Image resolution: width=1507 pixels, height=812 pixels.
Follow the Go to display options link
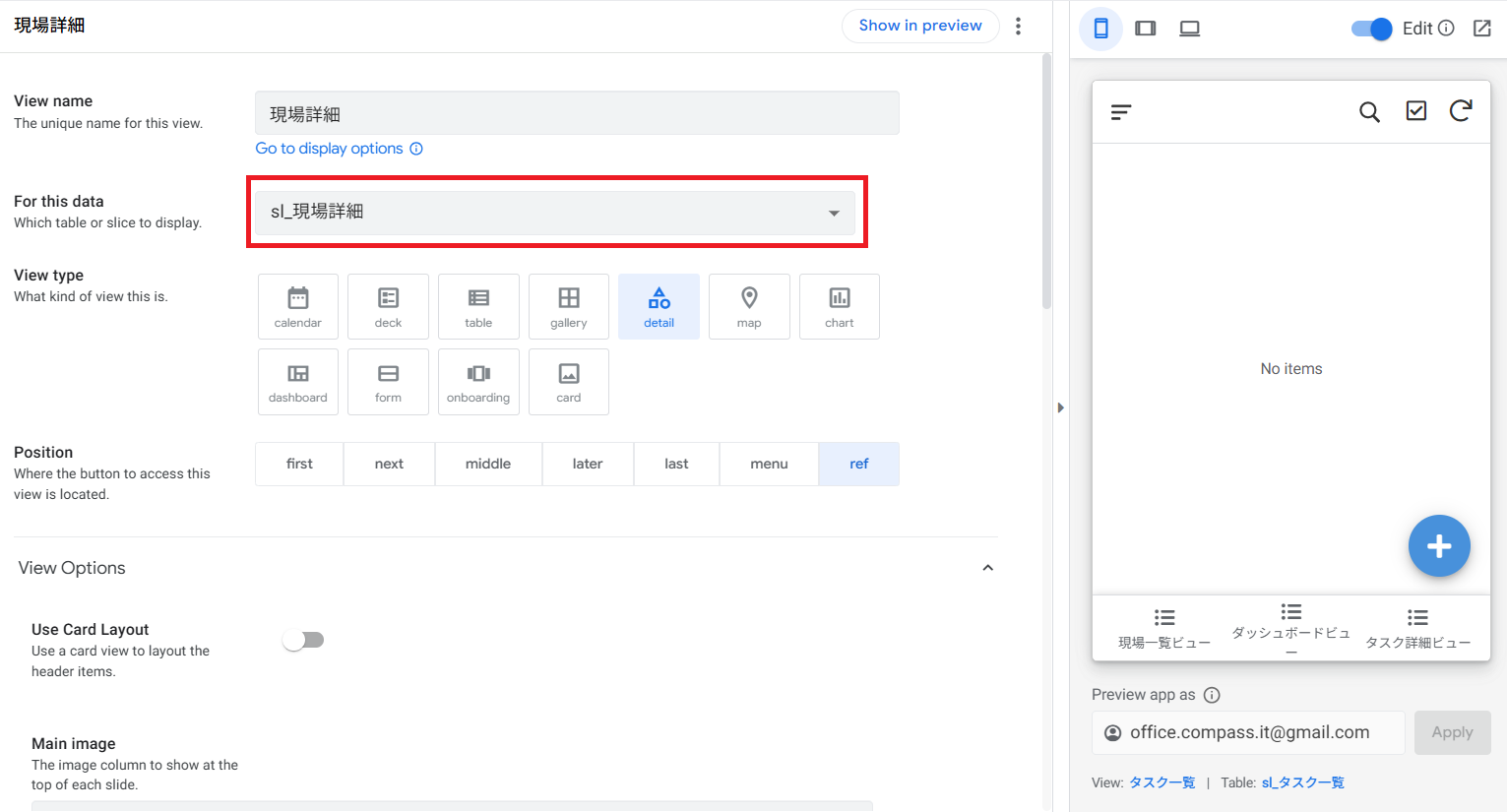(x=329, y=149)
